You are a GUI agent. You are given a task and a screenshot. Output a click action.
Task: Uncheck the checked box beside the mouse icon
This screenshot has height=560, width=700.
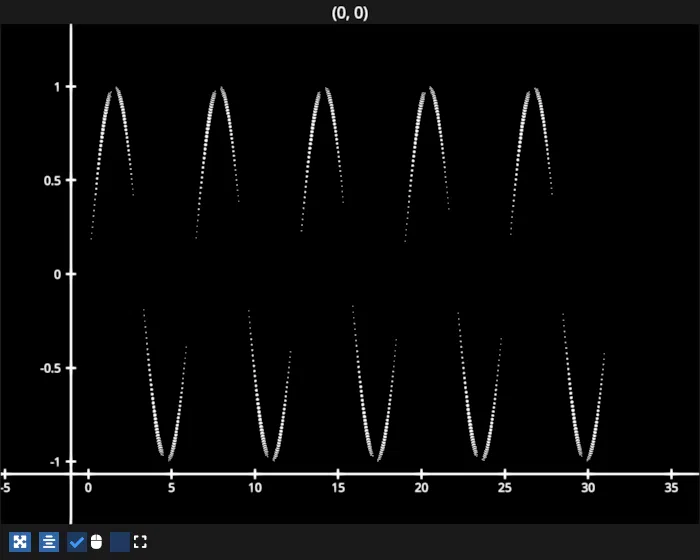point(77,542)
